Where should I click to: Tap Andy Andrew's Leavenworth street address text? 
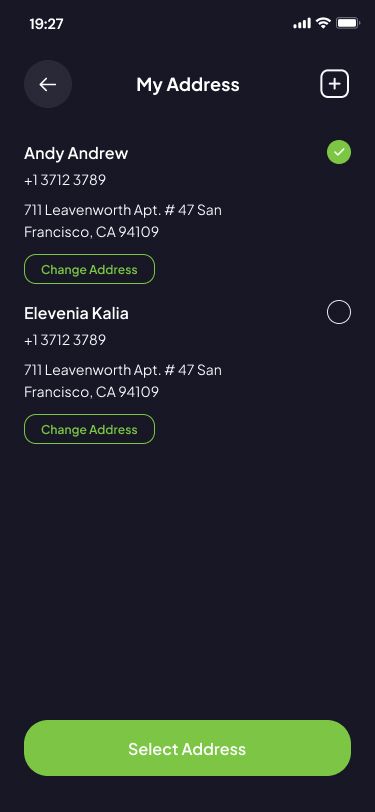point(123,210)
